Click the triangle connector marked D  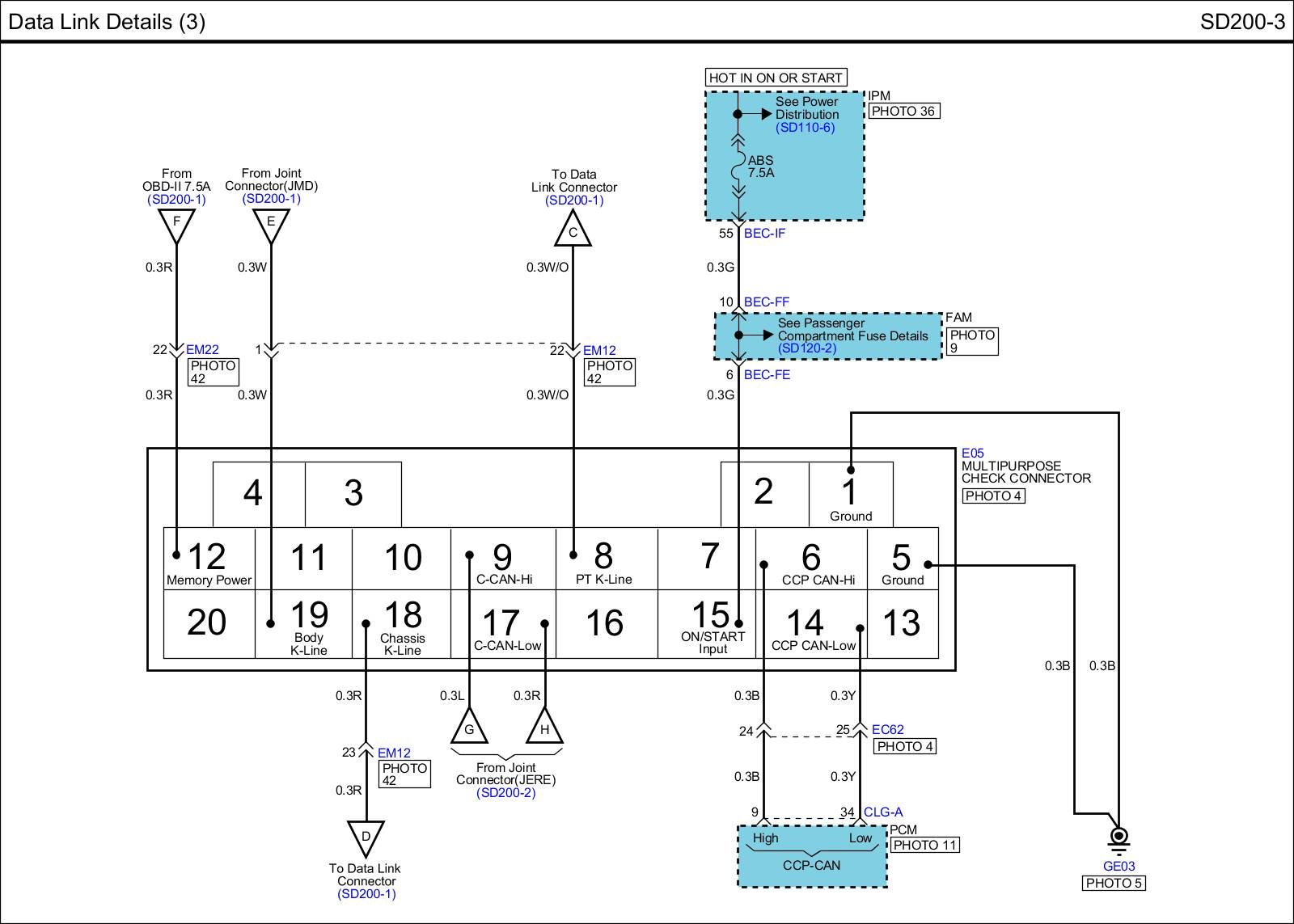point(366,839)
